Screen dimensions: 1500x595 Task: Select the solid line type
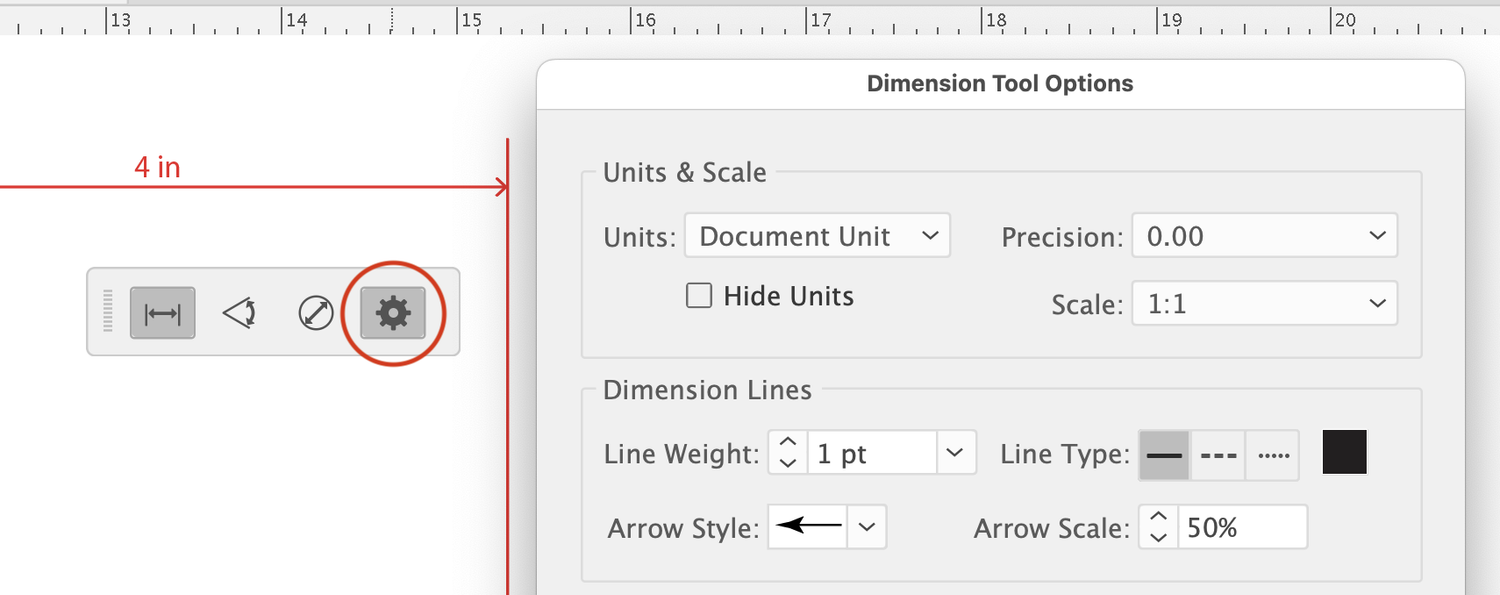pyautogui.click(x=1164, y=453)
